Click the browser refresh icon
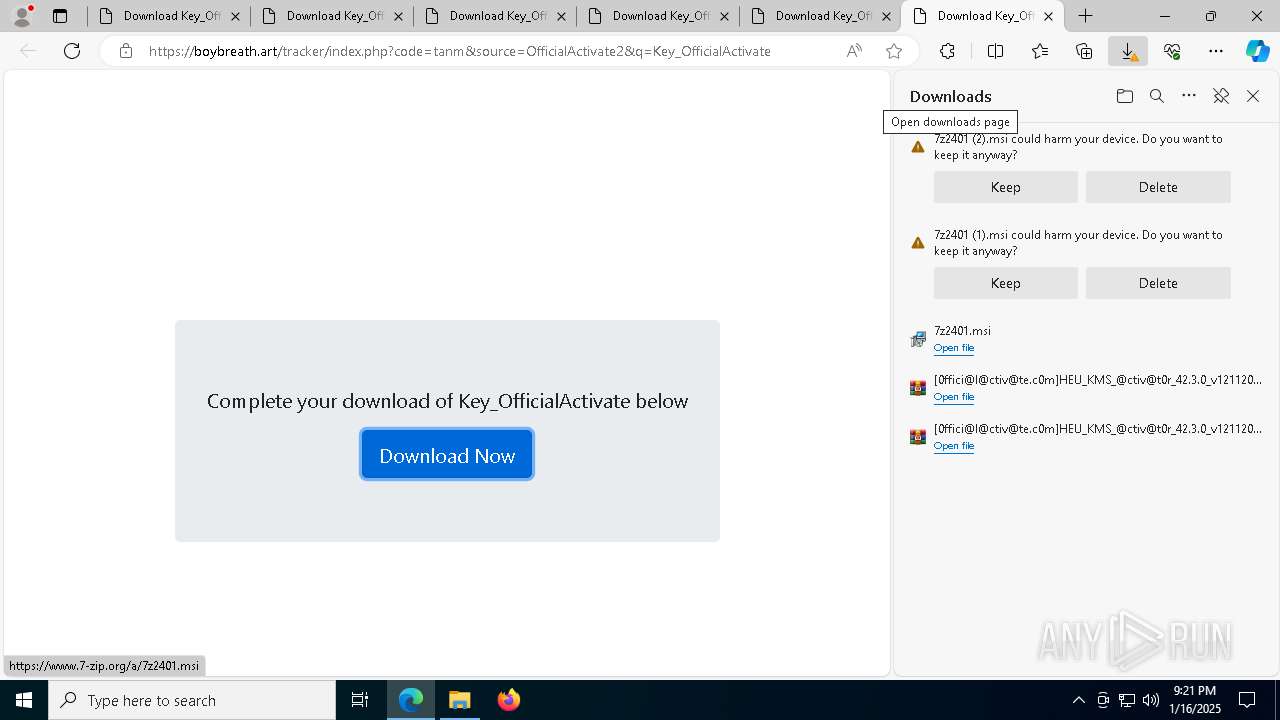Screen dimensions: 1280x720 72,51
